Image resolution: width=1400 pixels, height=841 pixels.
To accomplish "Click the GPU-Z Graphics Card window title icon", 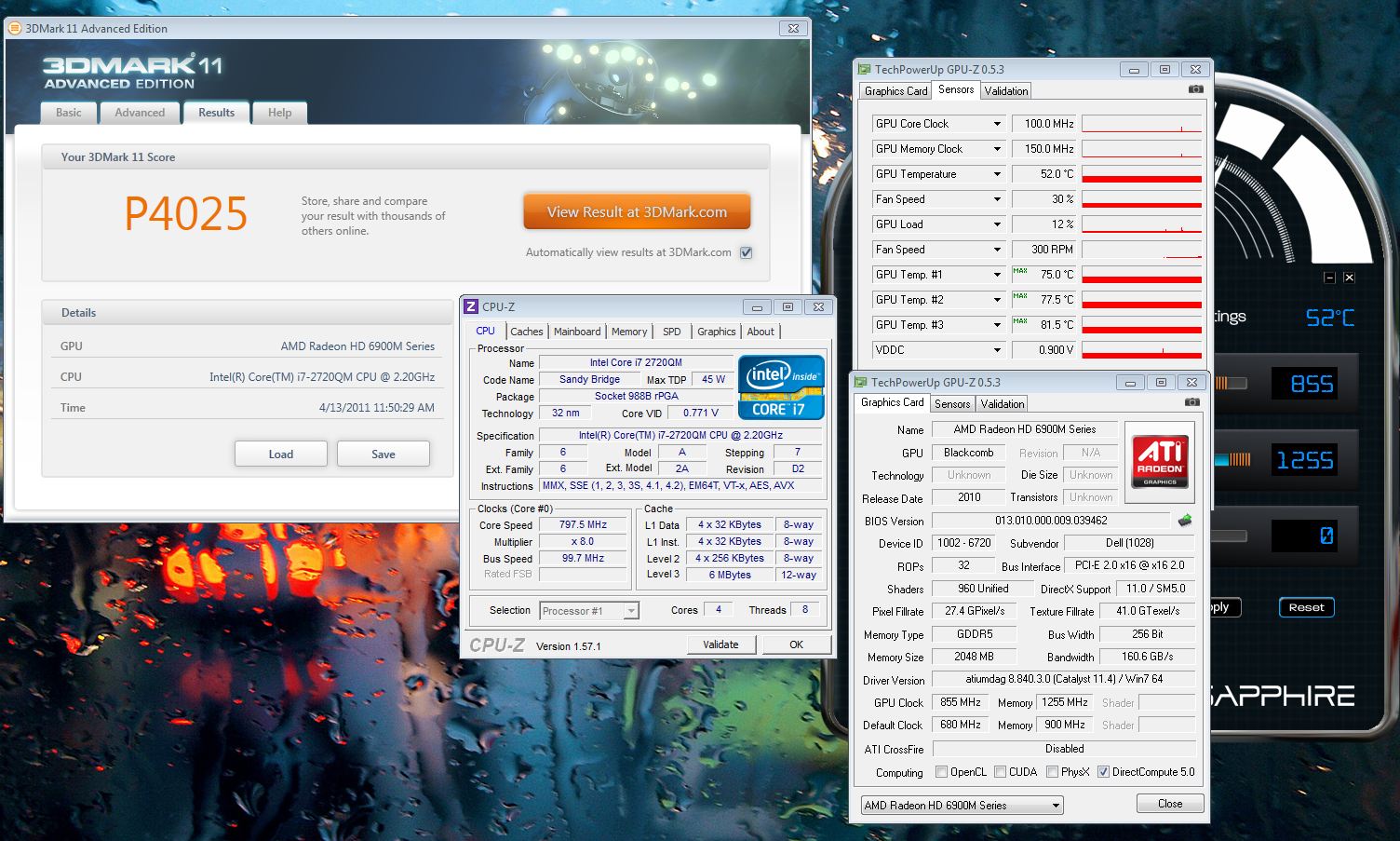I will pyautogui.click(x=860, y=382).
